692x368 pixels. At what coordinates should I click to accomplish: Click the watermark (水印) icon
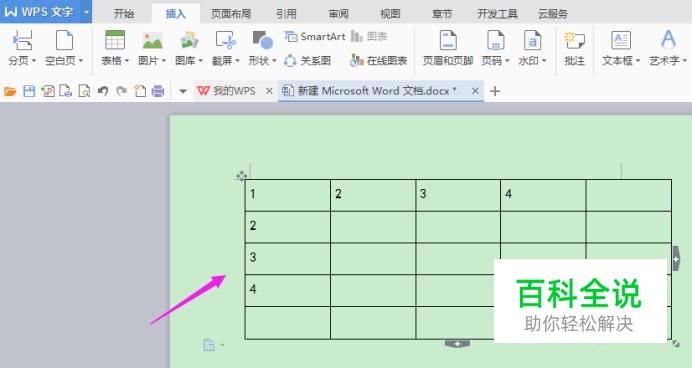[532, 40]
